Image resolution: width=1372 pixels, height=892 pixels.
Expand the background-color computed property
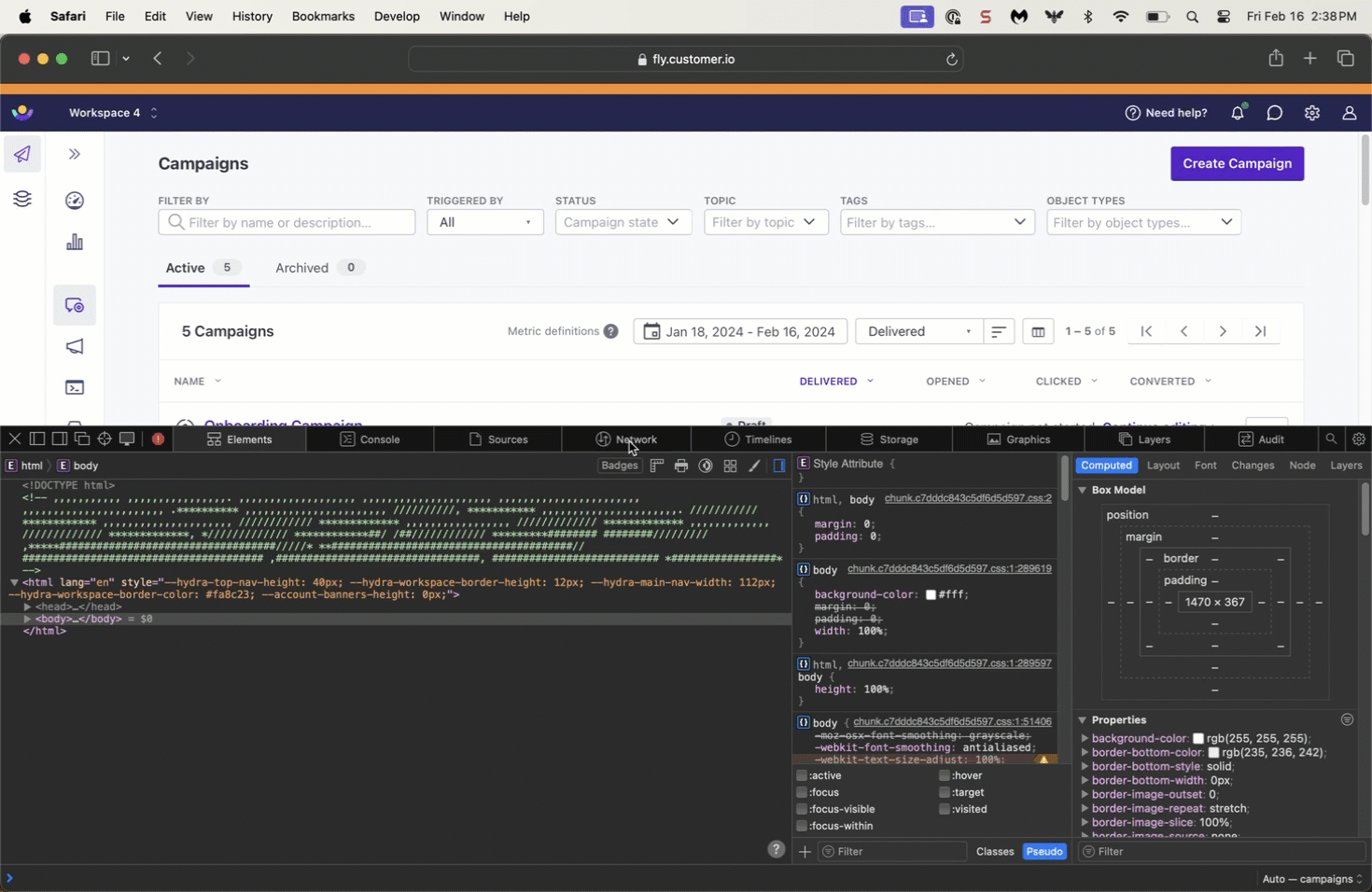pos(1085,738)
